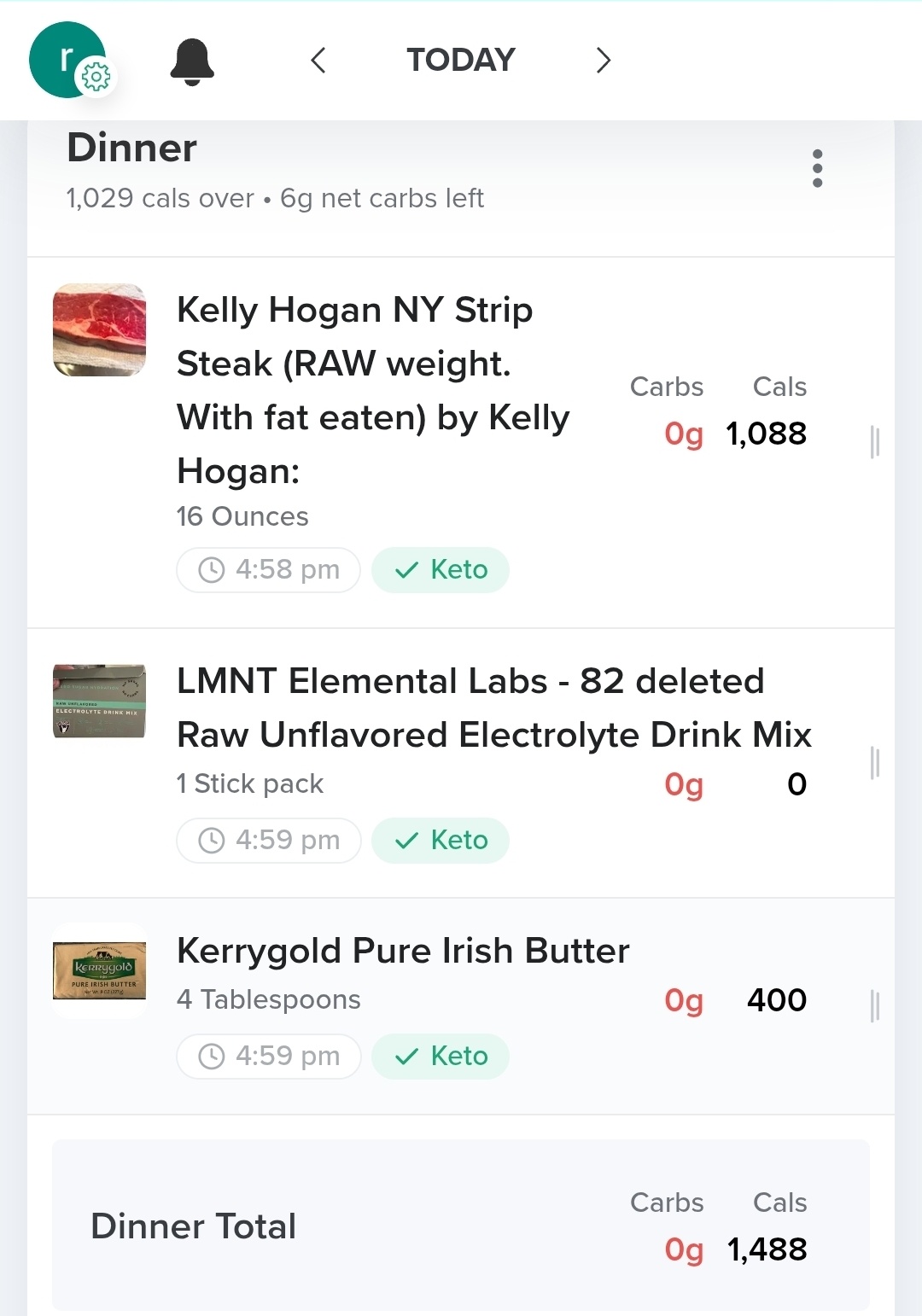Image resolution: width=922 pixels, height=1316 pixels.
Task: Tap the LMNT drink mix drag handle
Action: (x=874, y=763)
